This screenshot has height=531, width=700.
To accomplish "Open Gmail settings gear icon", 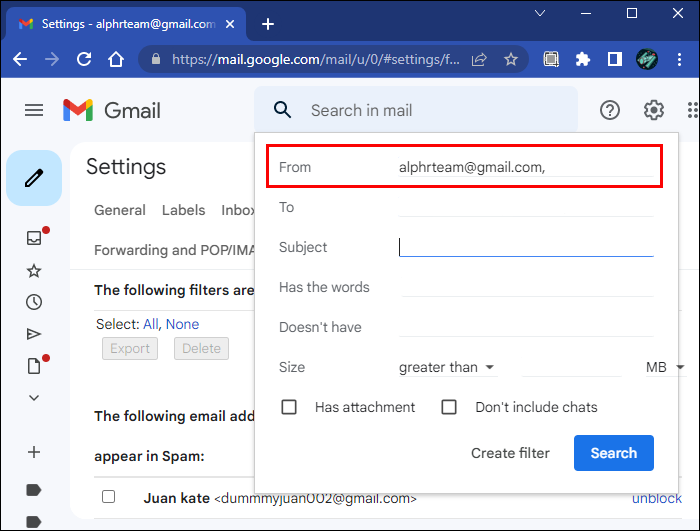I will (x=654, y=110).
